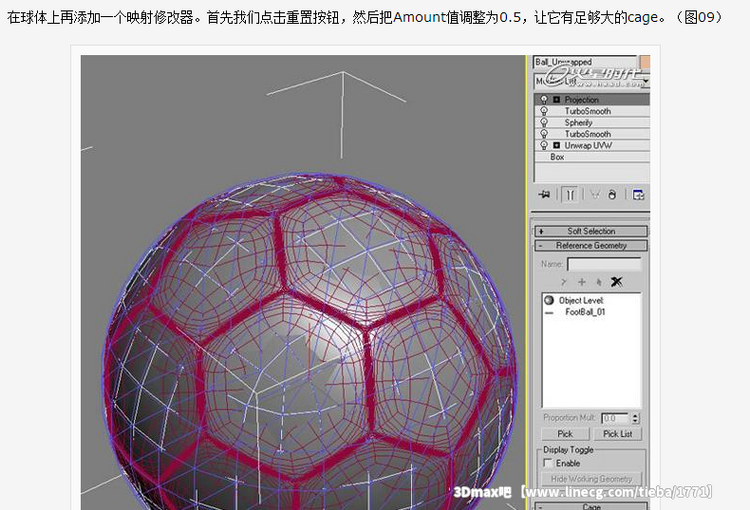Click the orange object color swatch
The height and width of the screenshot is (510, 750).
(x=645, y=62)
